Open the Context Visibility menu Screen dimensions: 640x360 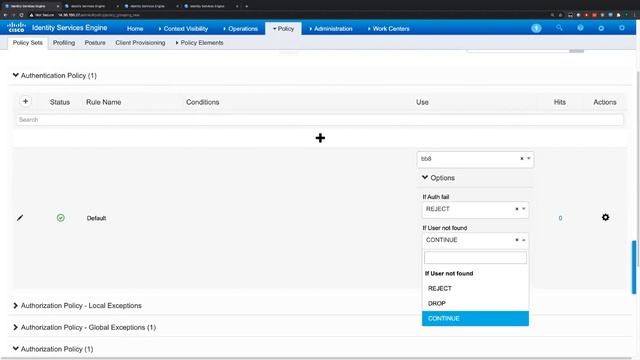tap(183, 29)
